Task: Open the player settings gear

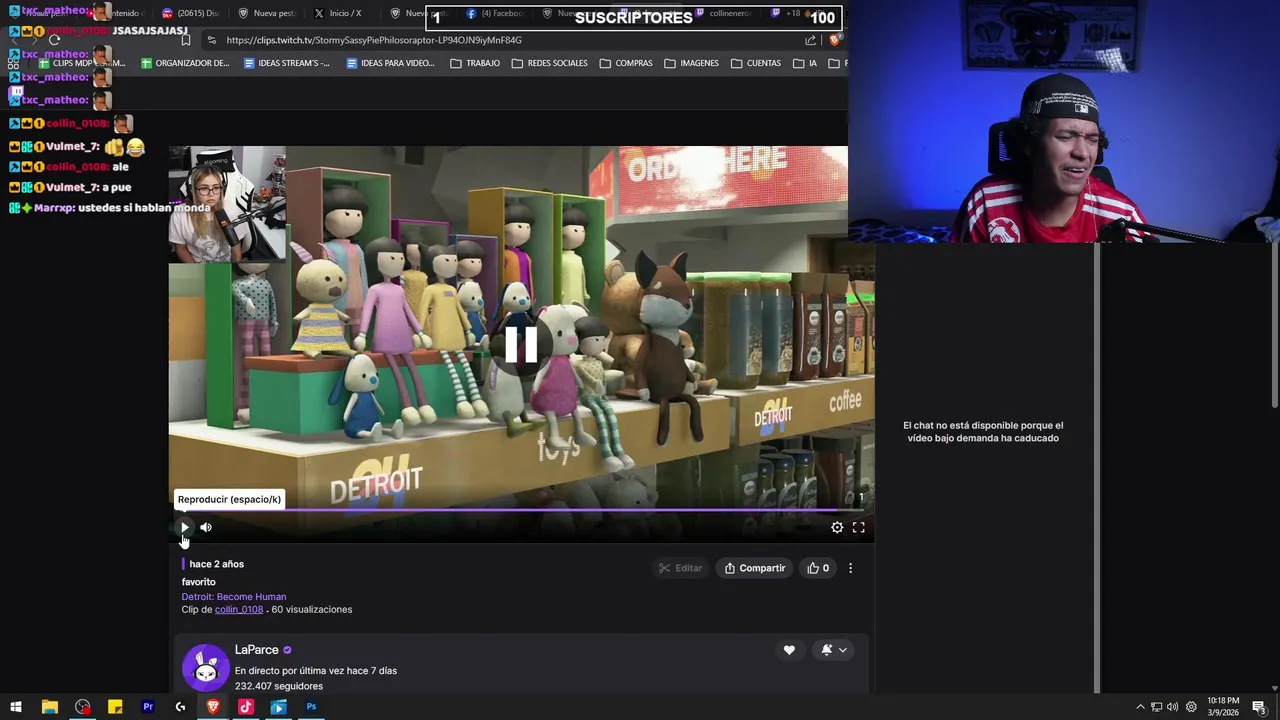Action: pos(837,527)
